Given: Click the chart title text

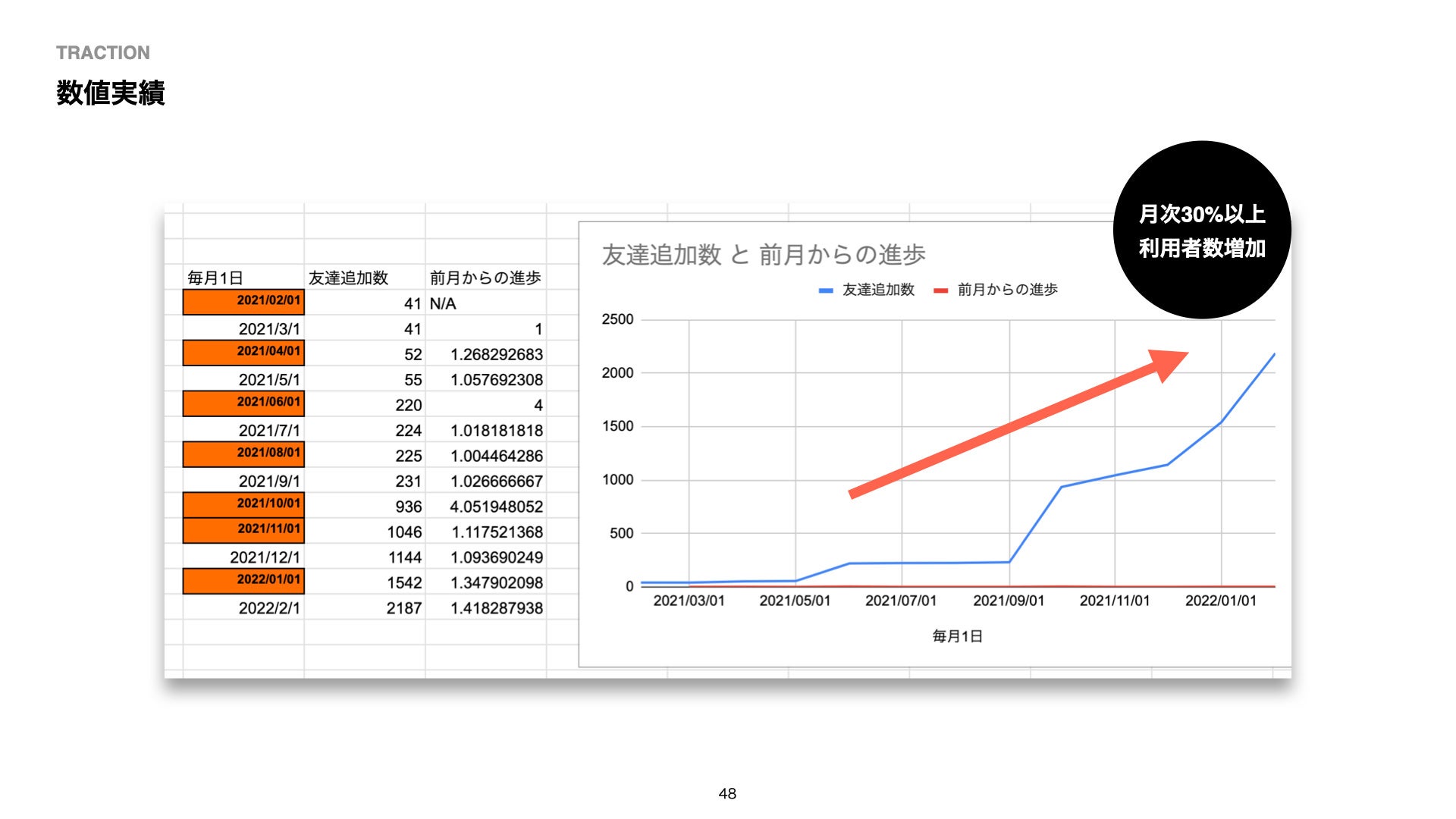Looking at the screenshot, I should pos(763,255).
